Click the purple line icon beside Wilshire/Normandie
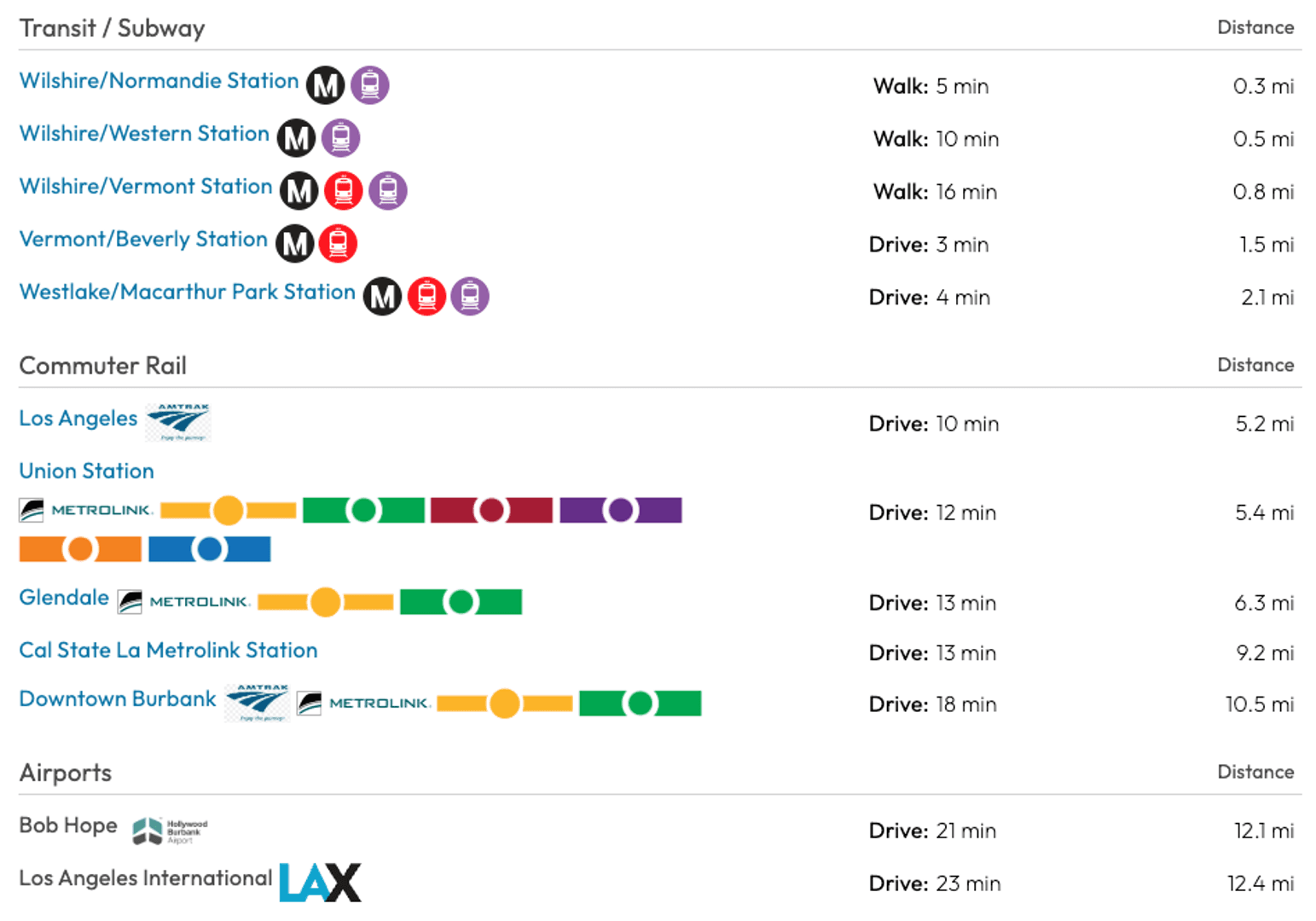 (x=370, y=85)
